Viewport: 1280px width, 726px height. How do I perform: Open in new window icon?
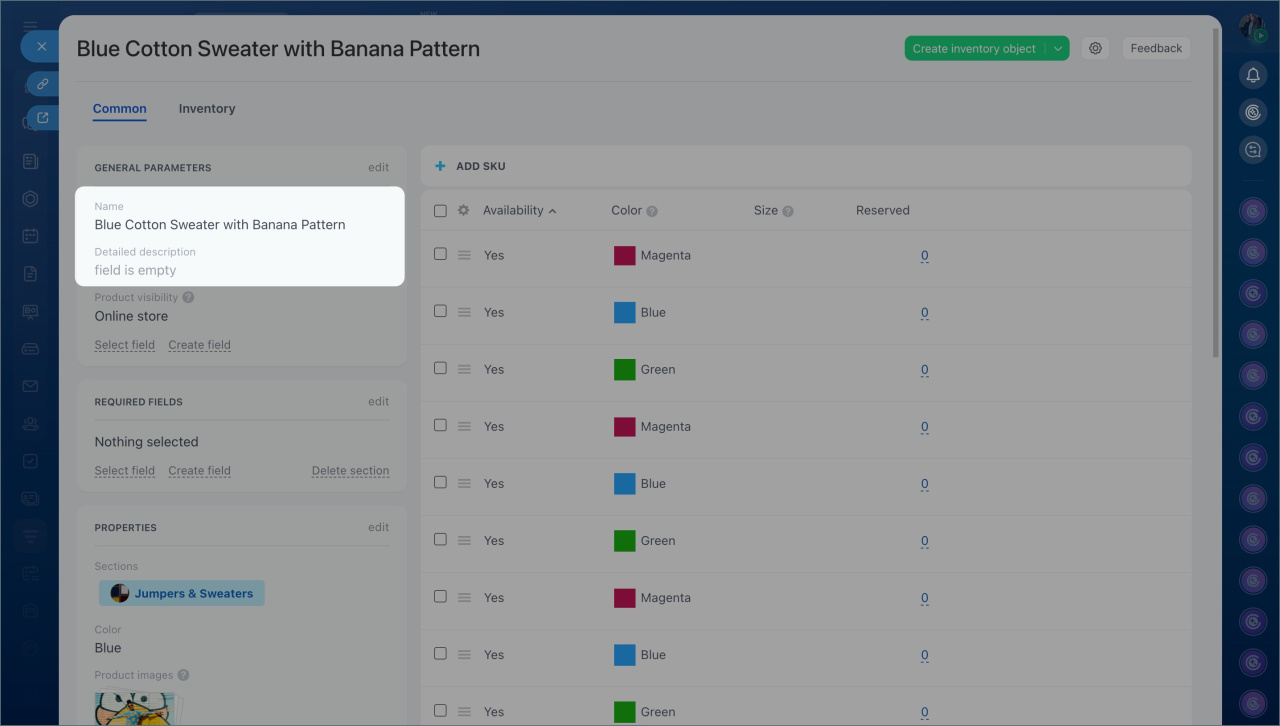tap(42, 118)
